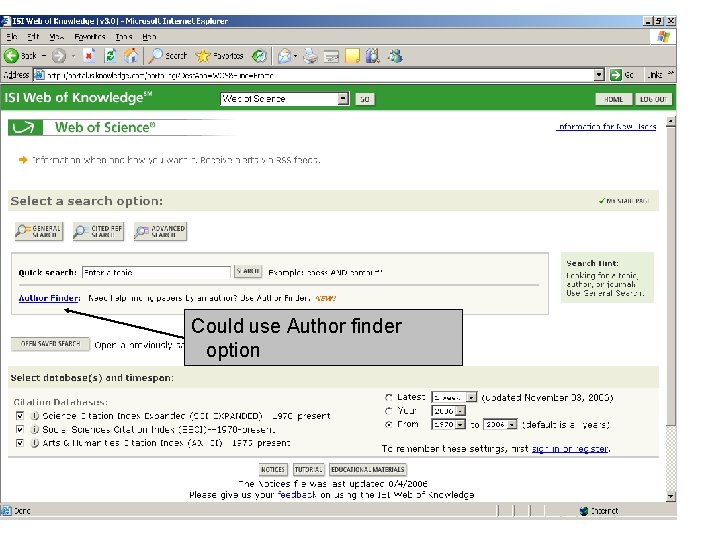Click the Open Saved Search button
Viewport: 720px width, 540px height.
point(51,344)
